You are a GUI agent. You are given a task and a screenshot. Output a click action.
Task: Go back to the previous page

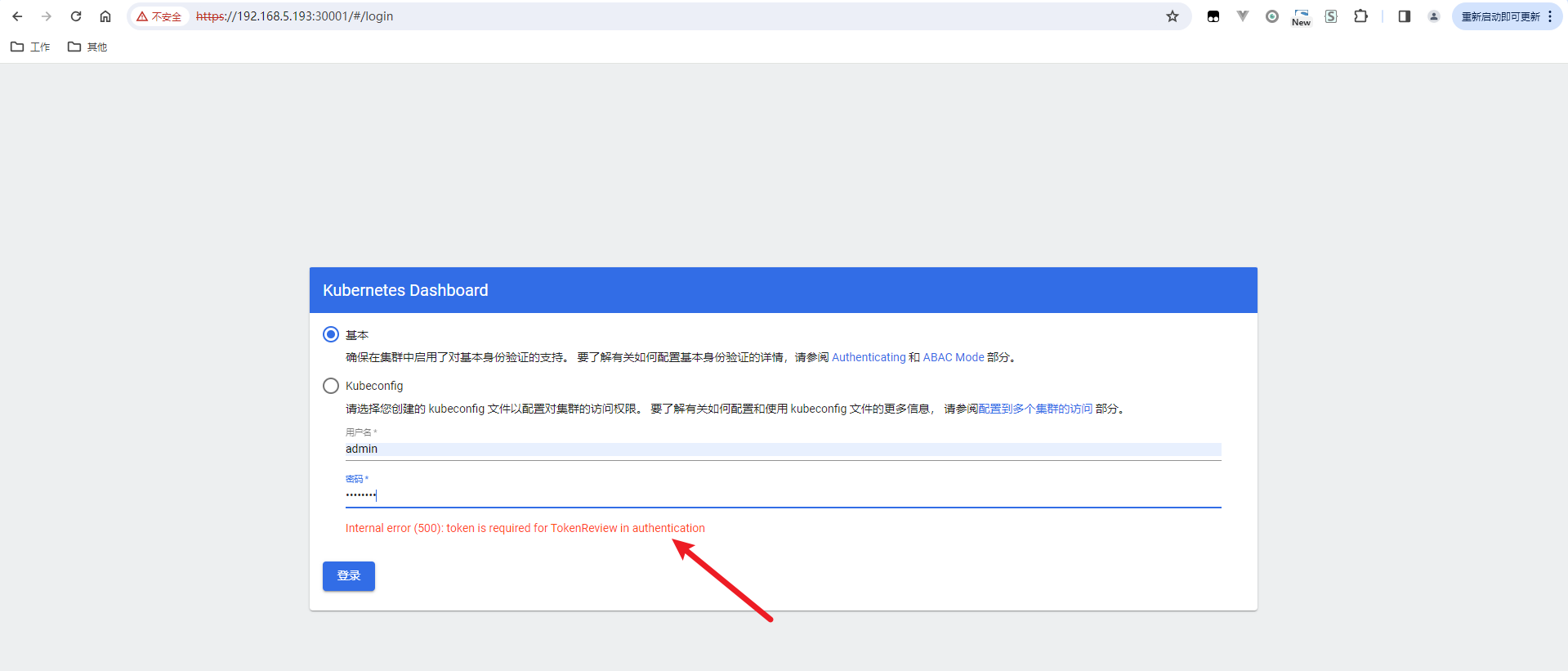click(x=17, y=16)
